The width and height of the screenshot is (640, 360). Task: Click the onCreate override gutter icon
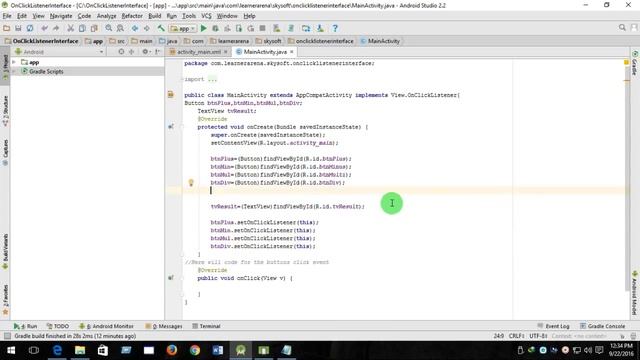pos(171,127)
